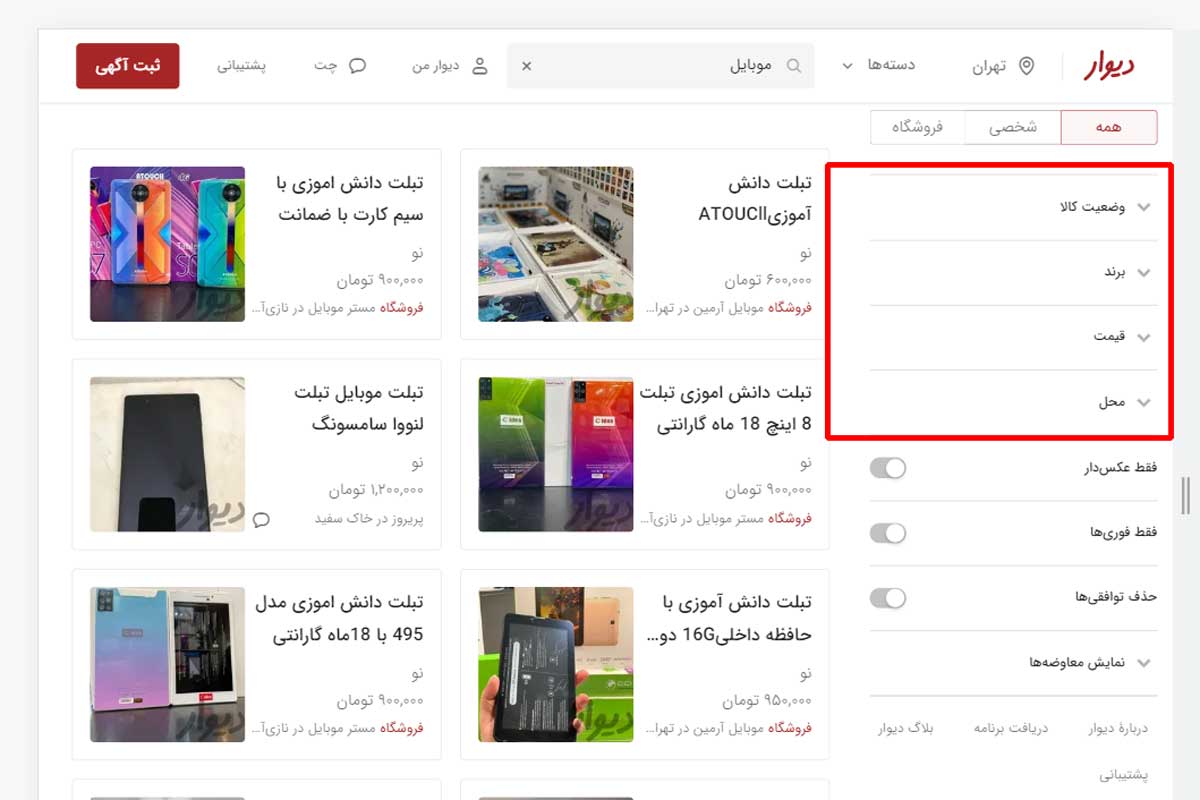
Task: Open the دریافت برنامه footer link
Action: [x=1011, y=728]
